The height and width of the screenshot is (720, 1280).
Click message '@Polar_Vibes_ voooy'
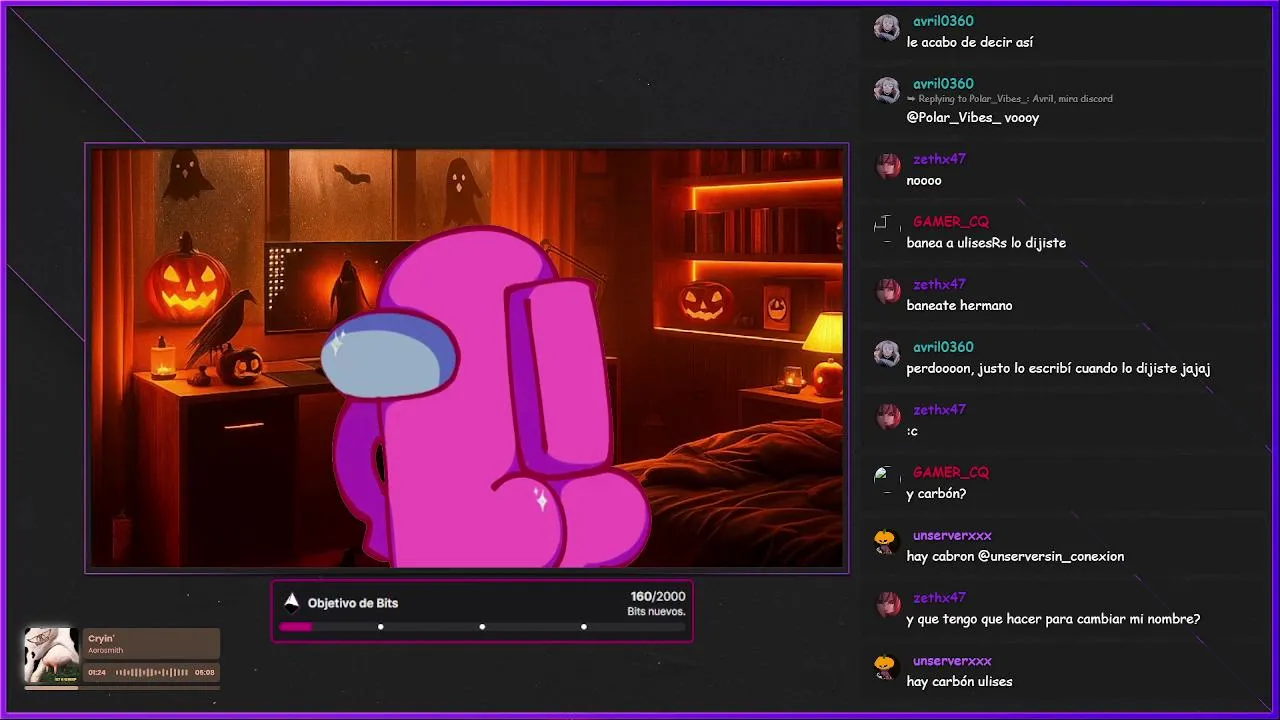pyautogui.click(x=973, y=118)
